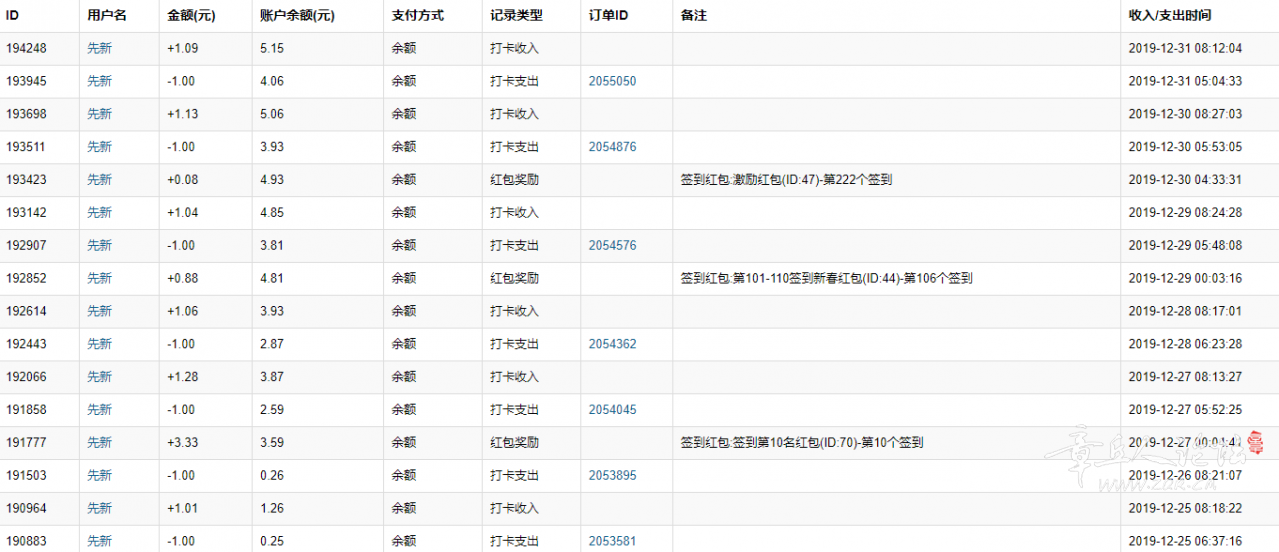Select ID cell 190883

tap(26, 541)
